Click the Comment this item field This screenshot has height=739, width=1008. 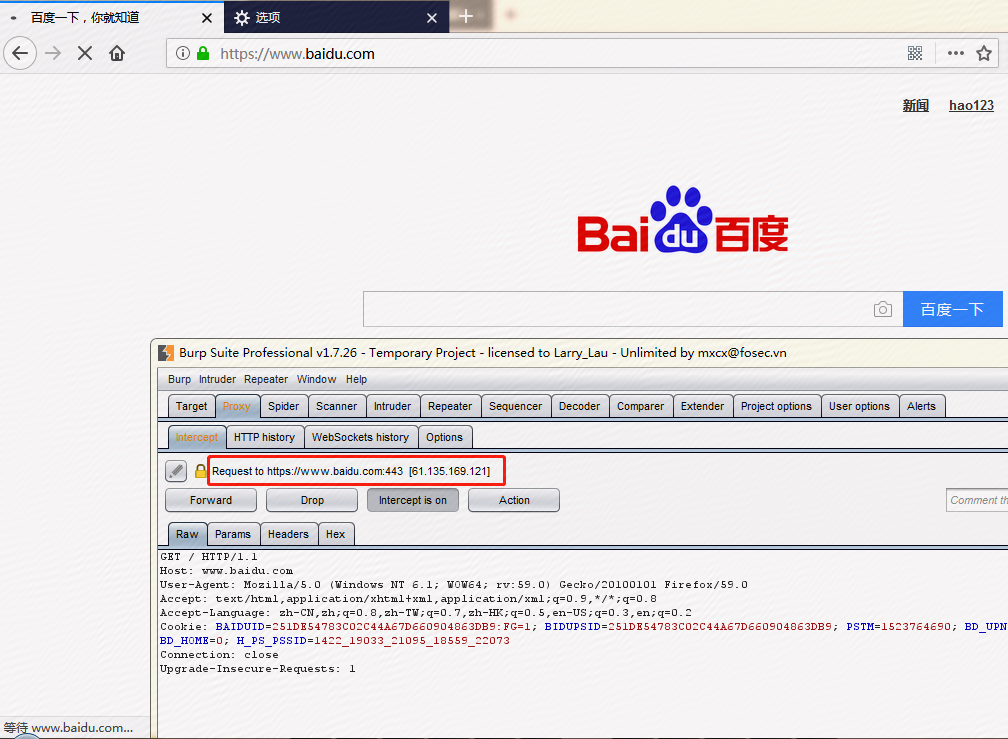[977, 500]
